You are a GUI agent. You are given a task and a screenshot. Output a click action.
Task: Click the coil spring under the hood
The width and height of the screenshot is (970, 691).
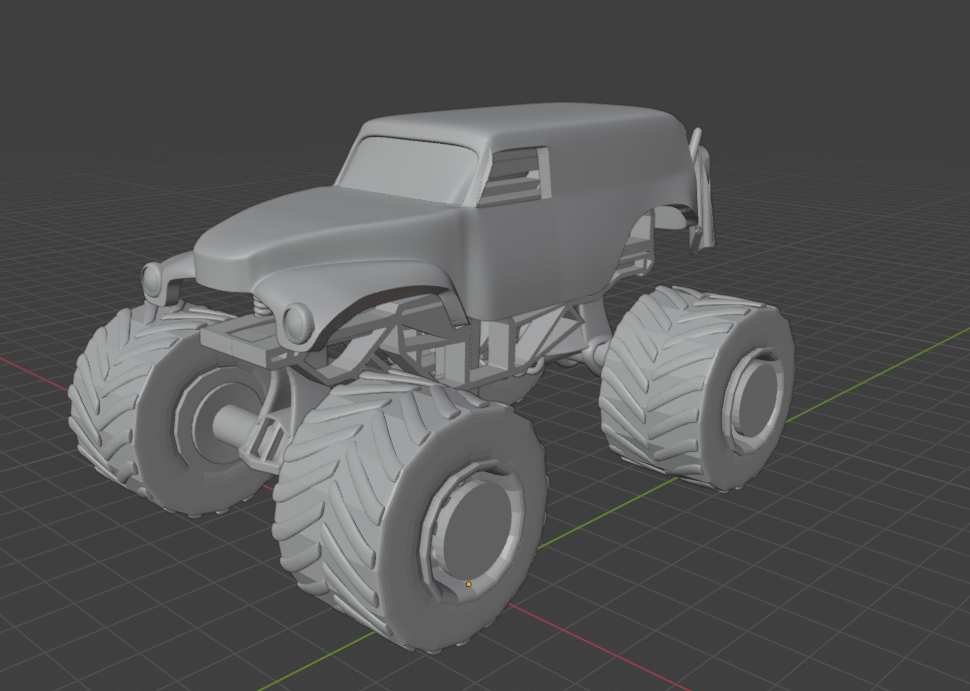point(263,306)
